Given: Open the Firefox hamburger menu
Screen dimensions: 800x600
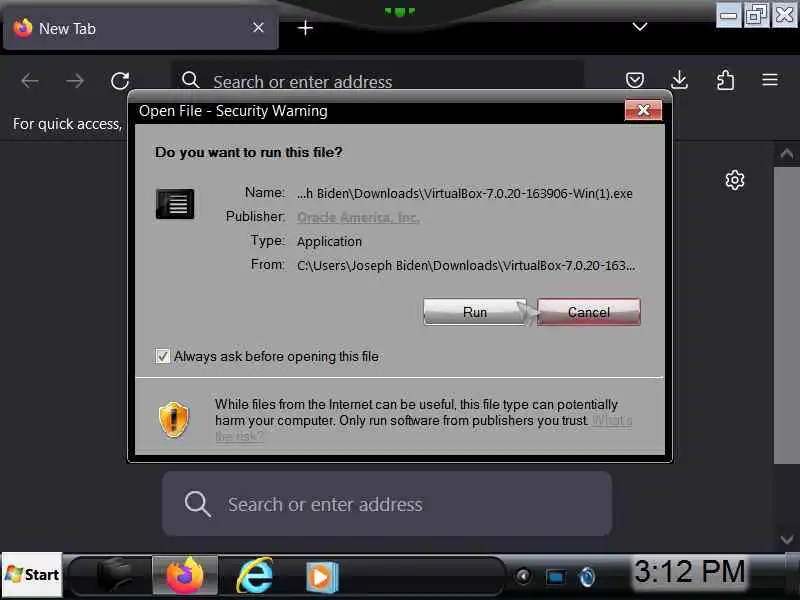Looking at the screenshot, I should [770, 80].
